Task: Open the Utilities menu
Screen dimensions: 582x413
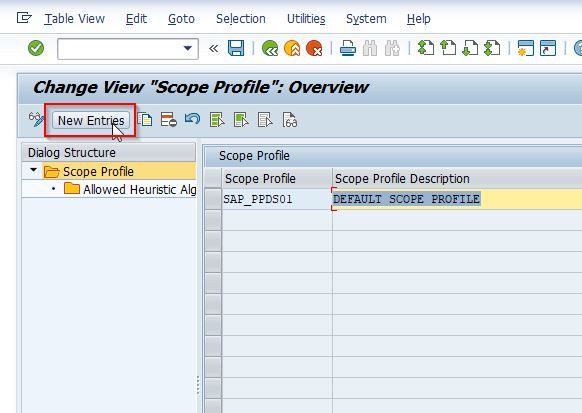Action: point(306,19)
